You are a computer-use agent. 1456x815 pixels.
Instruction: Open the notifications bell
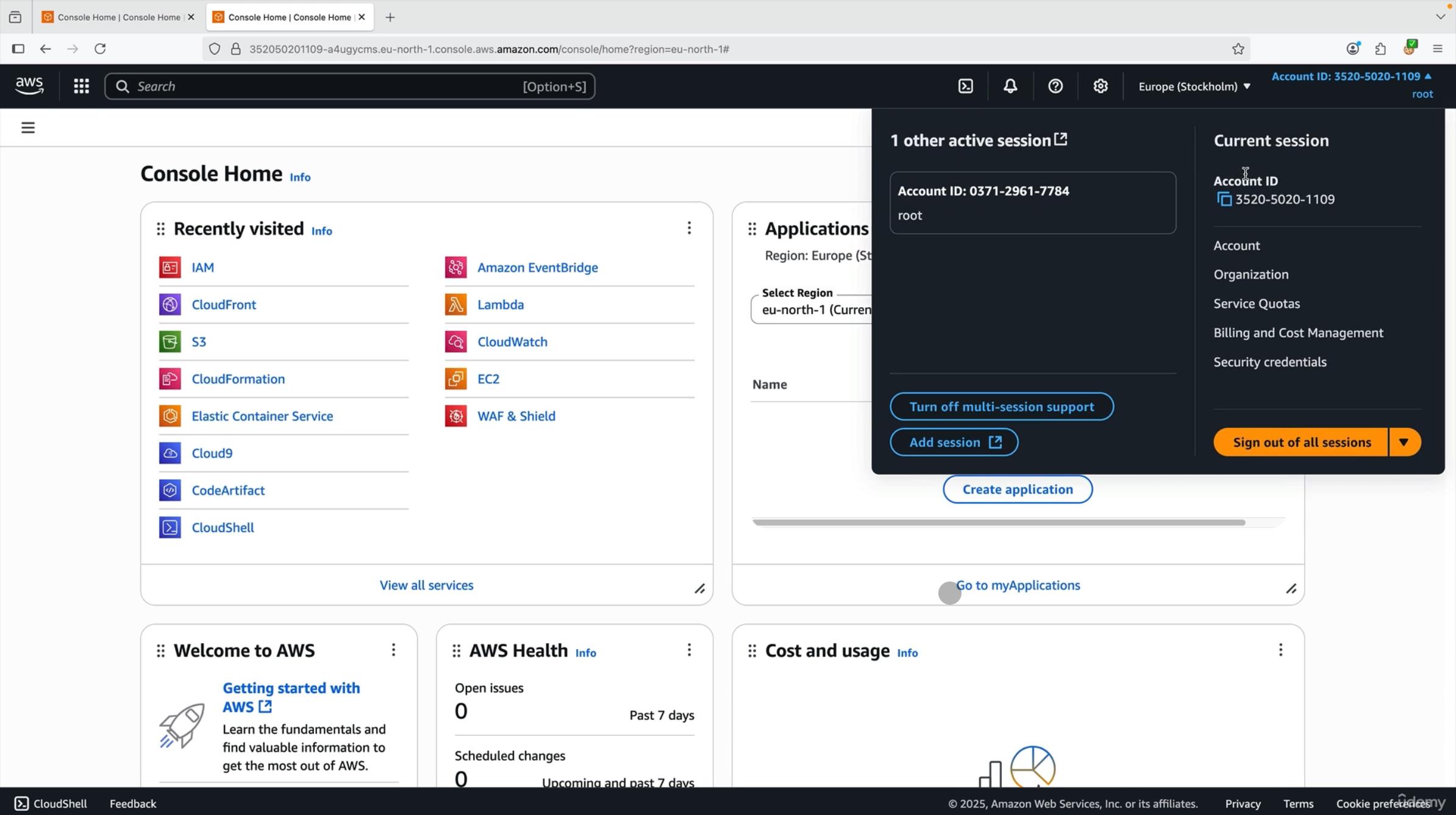(1010, 86)
